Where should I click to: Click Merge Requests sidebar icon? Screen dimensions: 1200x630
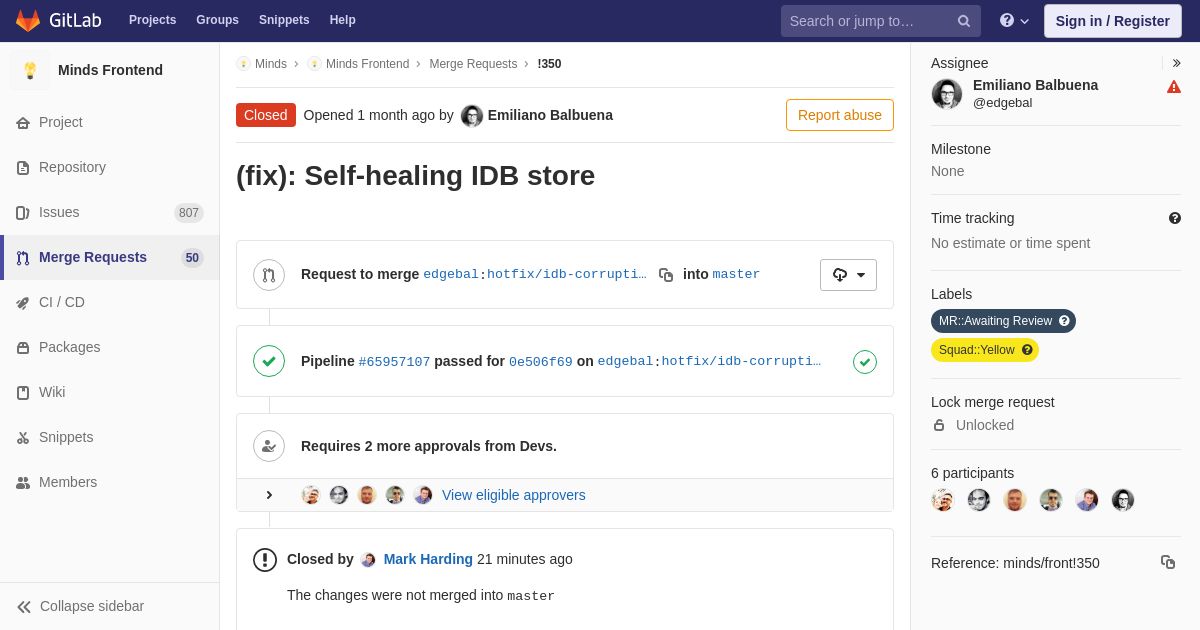pyautogui.click(x=23, y=258)
